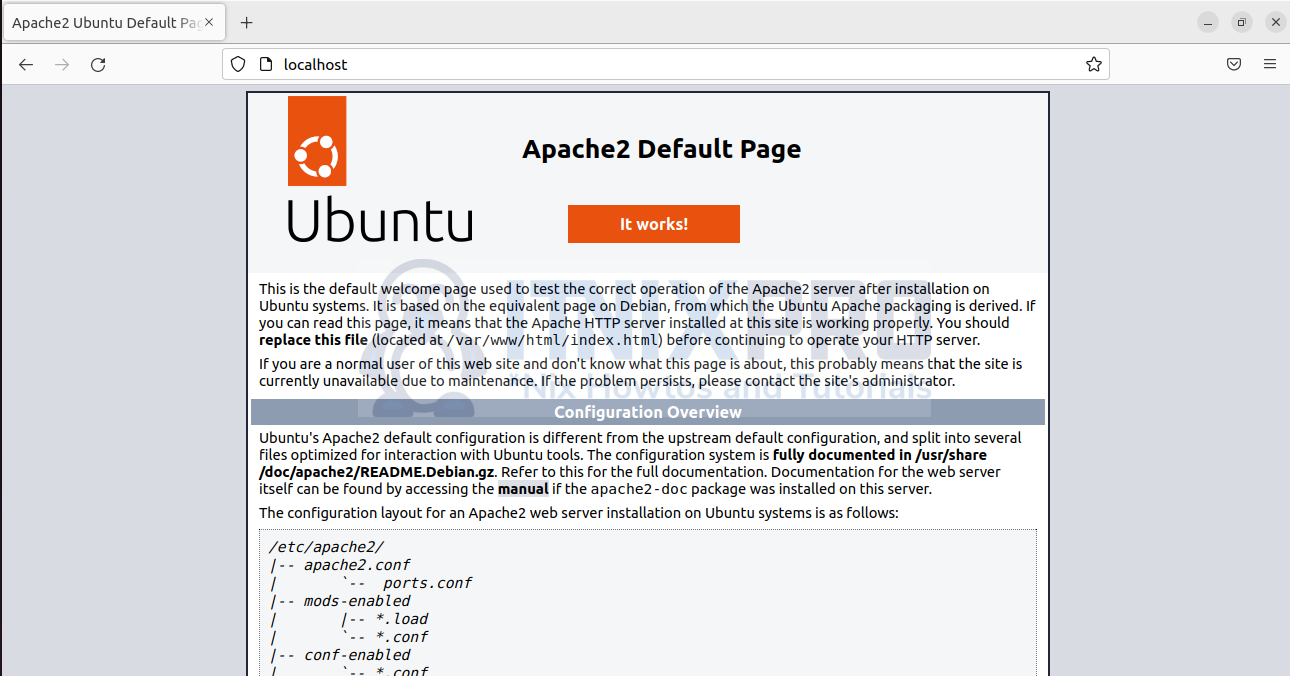Restore the browser window size

[x=1241, y=22]
